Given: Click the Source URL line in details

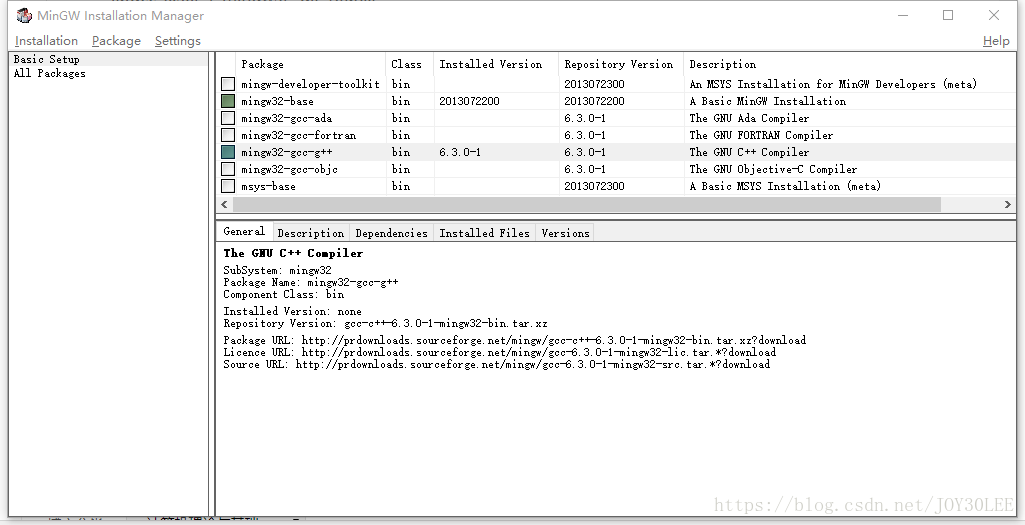Looking at the screenshot, I should (496, 364).
